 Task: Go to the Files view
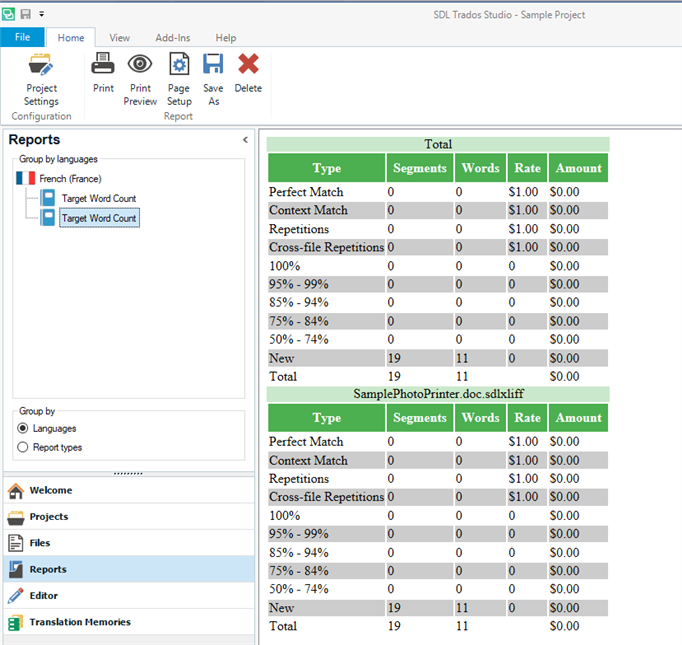[x=129, y=543]
